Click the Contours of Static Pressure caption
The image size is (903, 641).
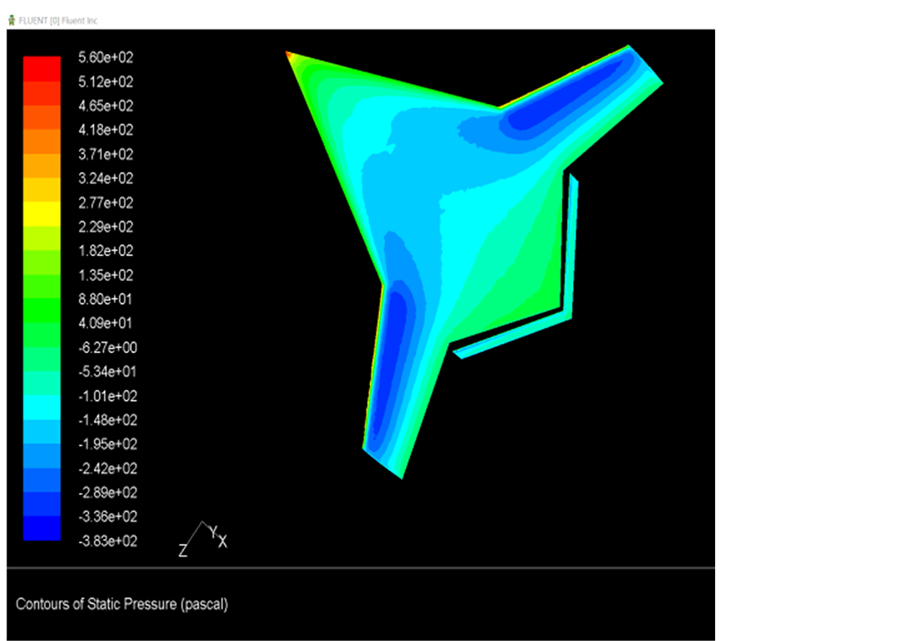122,604
